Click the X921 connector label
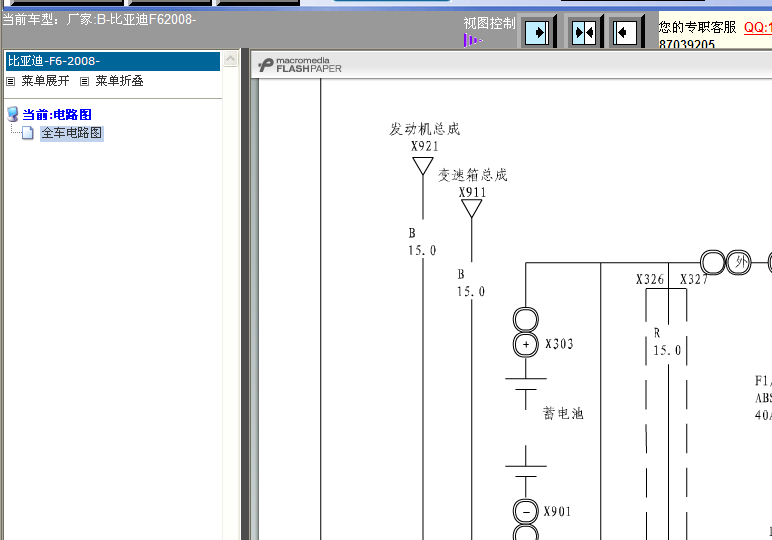The width and height of the screenshot is (772, 540). [x=424, y=146]
